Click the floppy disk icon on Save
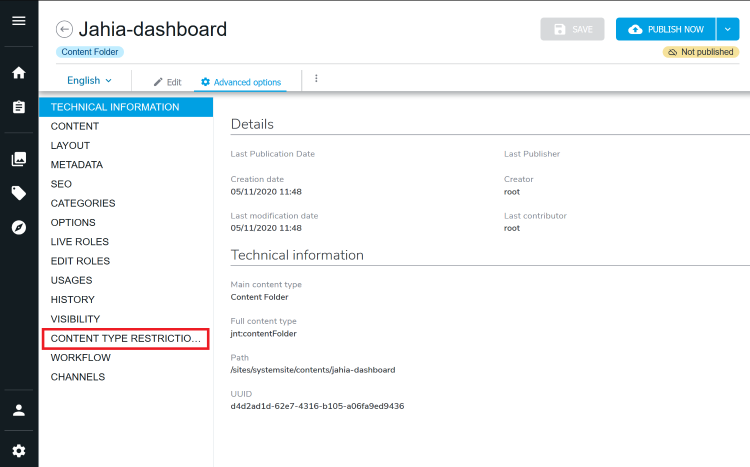This screenshot has height=467, width=750. (559, 29)
